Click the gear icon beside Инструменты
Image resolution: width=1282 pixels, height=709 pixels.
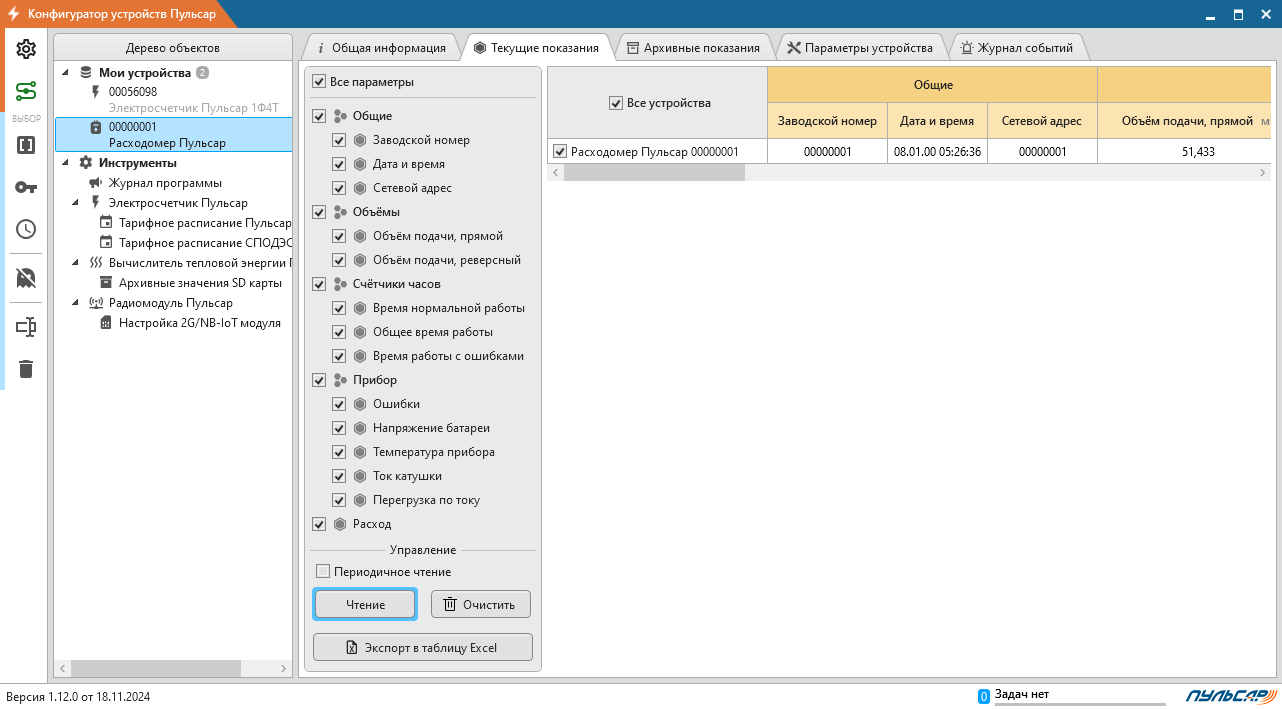[x=86, y=163]
